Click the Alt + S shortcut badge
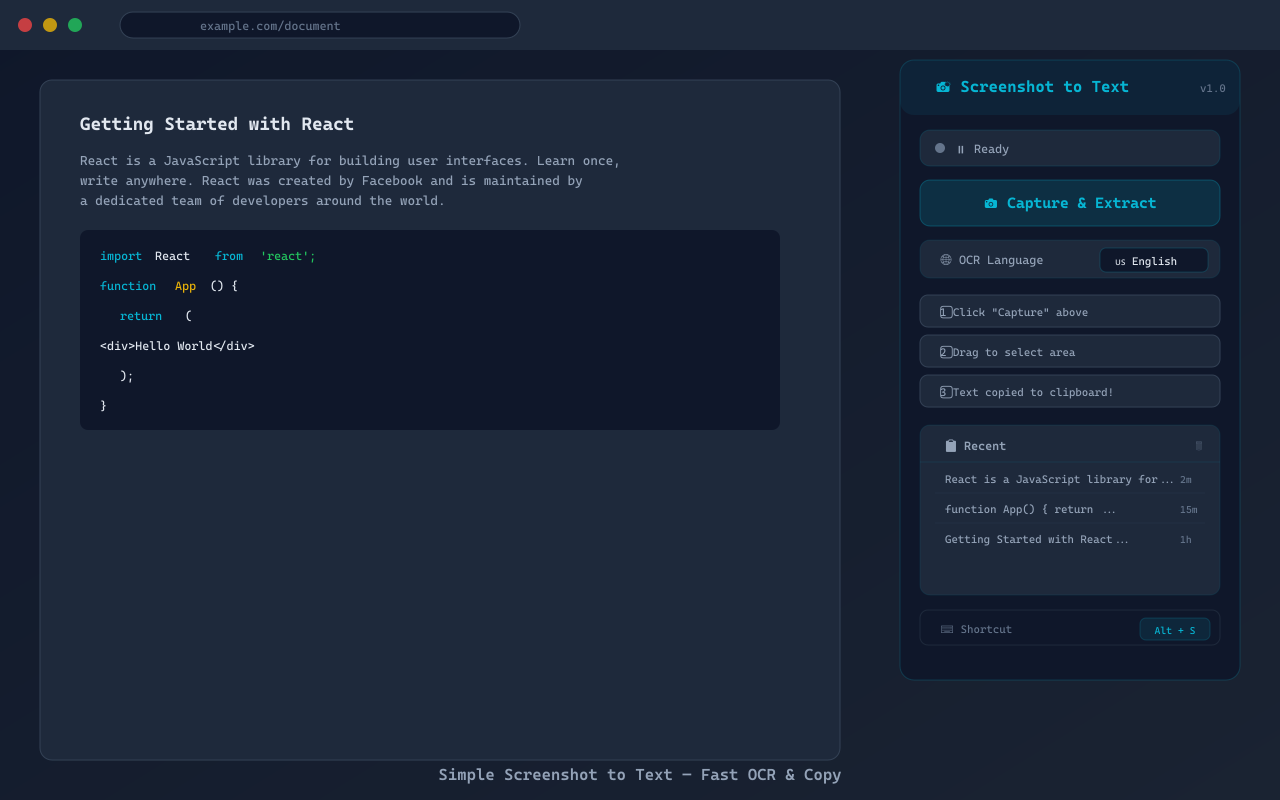 click(x=1174, y=629)
